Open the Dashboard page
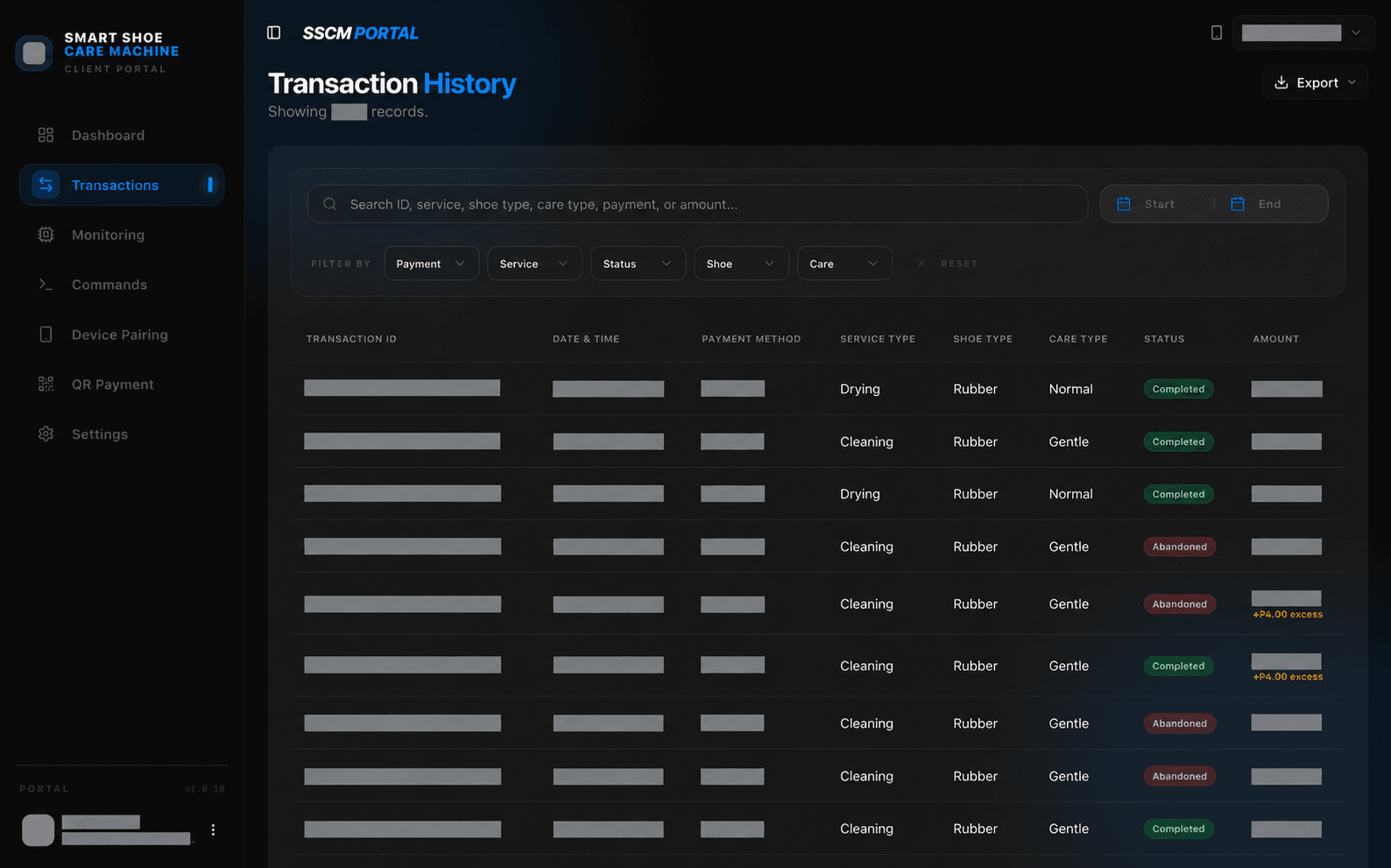 (x=122, y=135)
